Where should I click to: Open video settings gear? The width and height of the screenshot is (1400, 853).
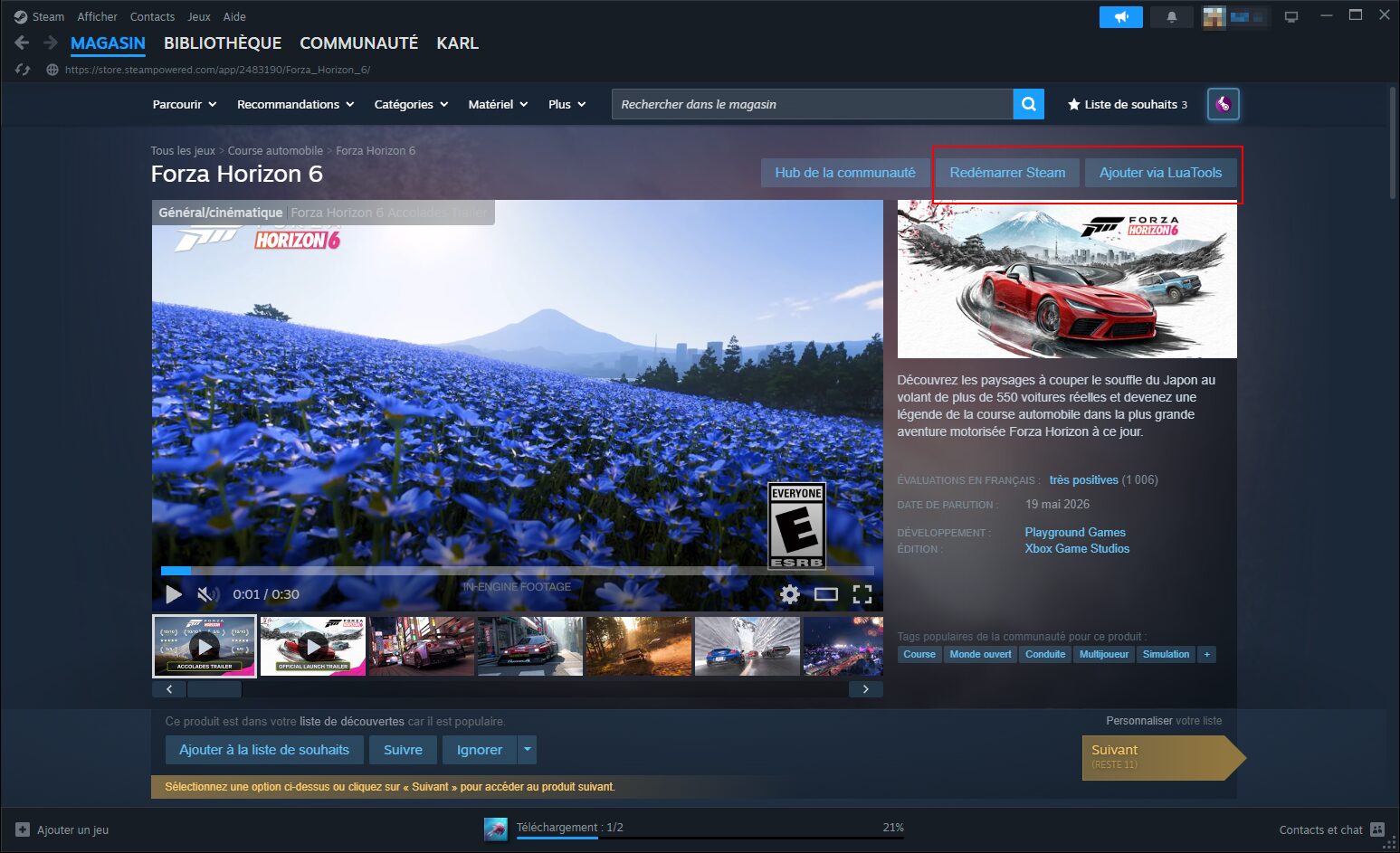click(x=790, y=594)
